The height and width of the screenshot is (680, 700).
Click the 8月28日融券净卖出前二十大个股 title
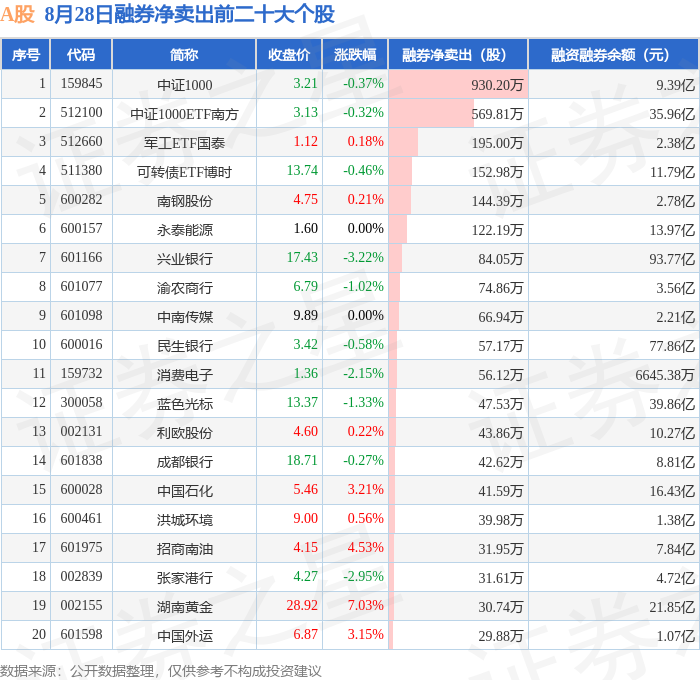point(189,14)
